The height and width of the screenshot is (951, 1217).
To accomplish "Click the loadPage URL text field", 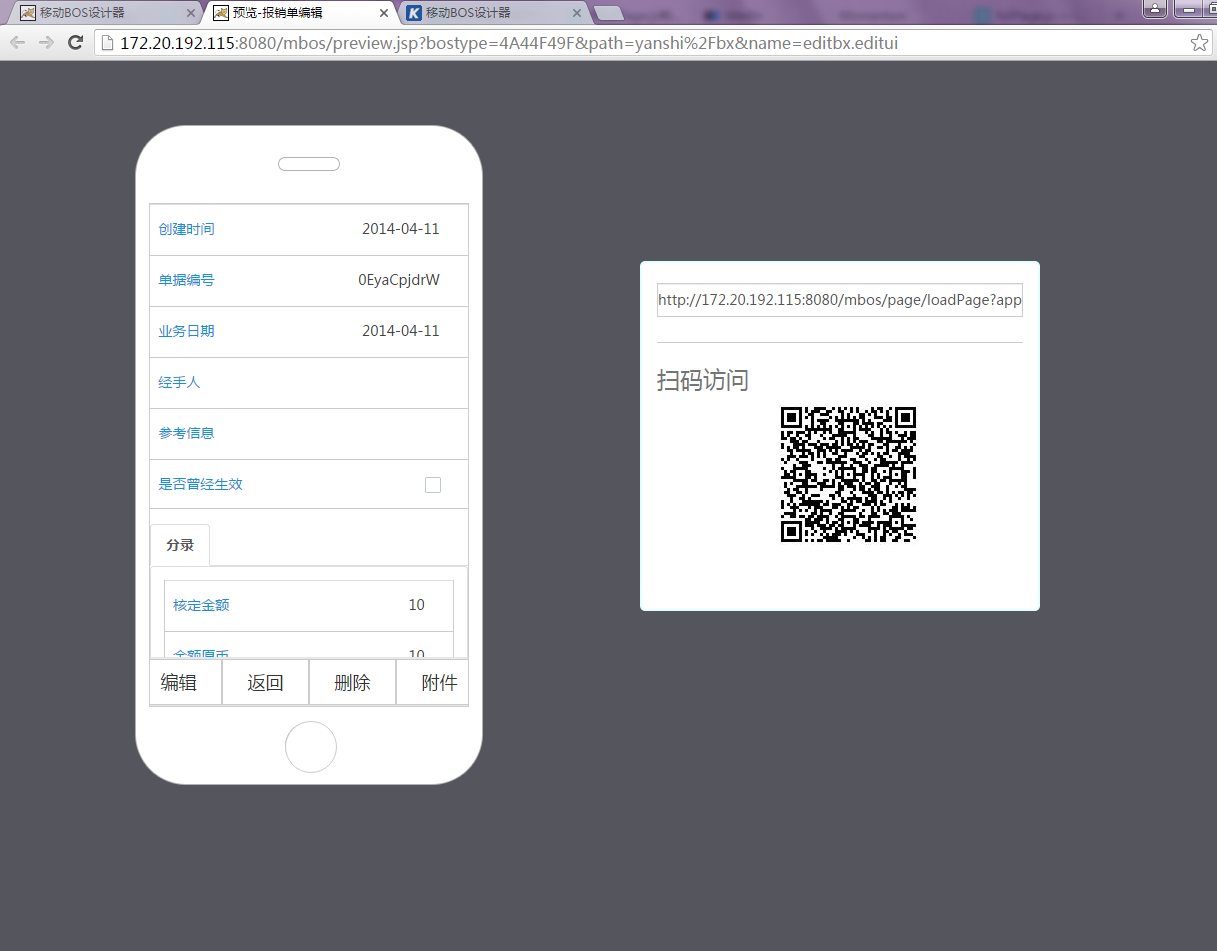I will [x=839, y=300].
